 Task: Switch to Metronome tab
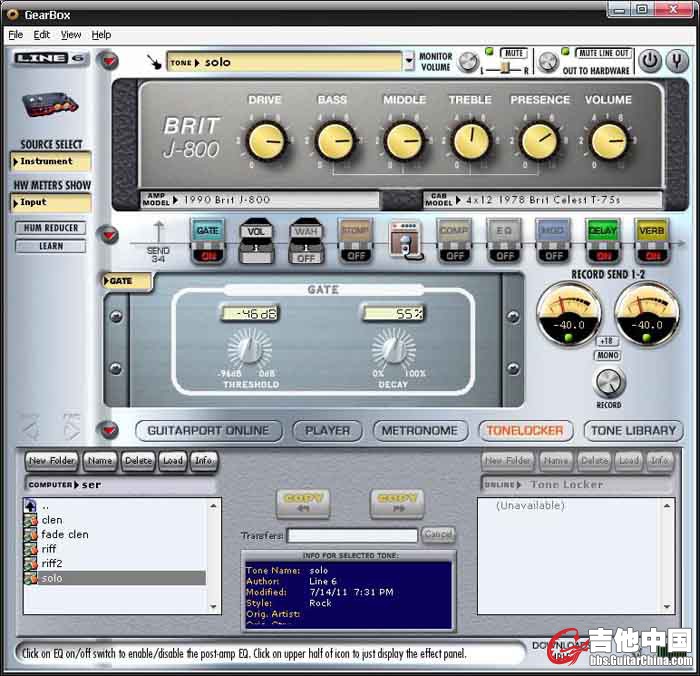pyautogui.click(x=420, y=431)
